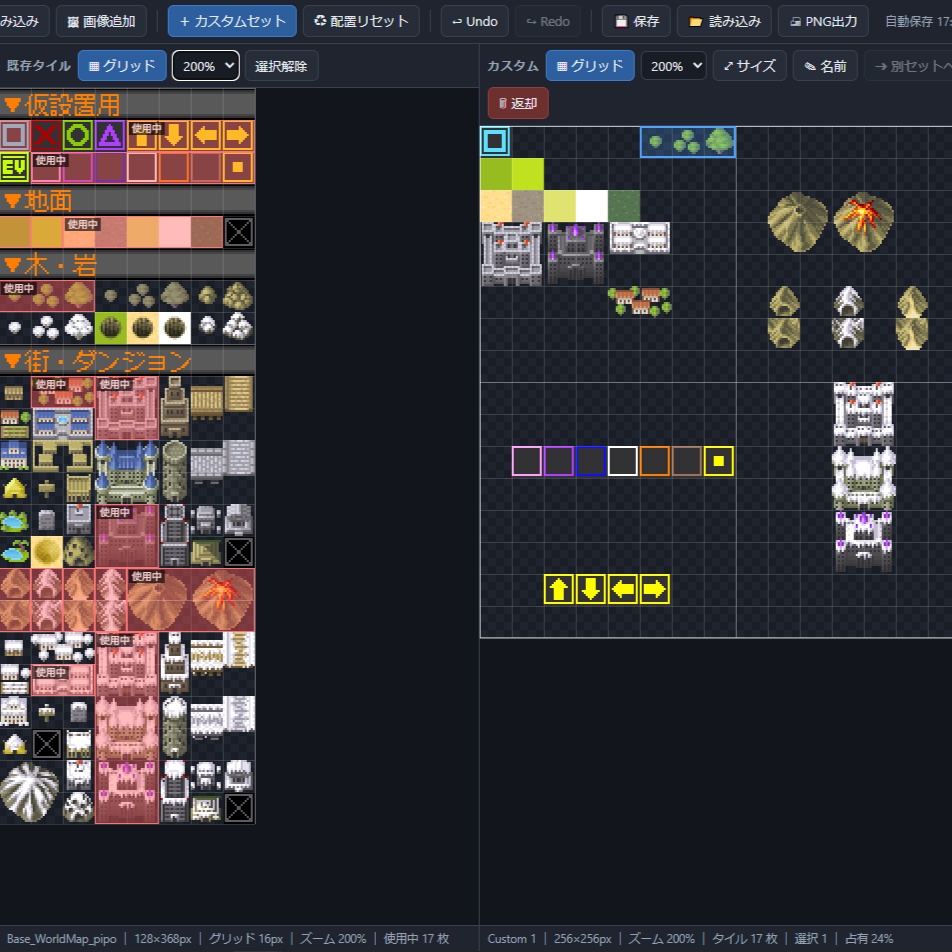
Task: Select orange left-arrow tile in existing tiles
Action: point(206,135)
